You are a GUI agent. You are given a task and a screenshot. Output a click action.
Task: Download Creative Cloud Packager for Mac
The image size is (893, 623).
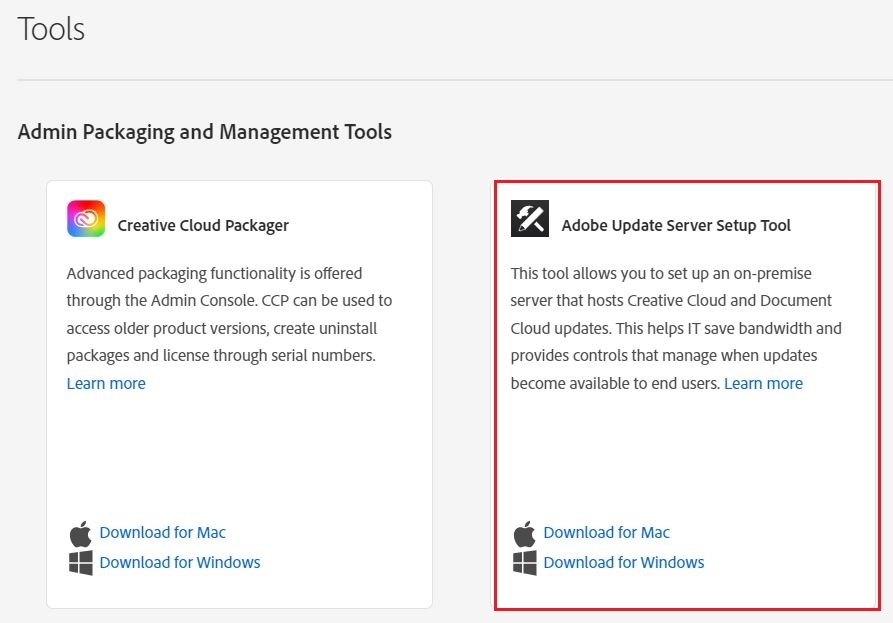pos(162,533)
